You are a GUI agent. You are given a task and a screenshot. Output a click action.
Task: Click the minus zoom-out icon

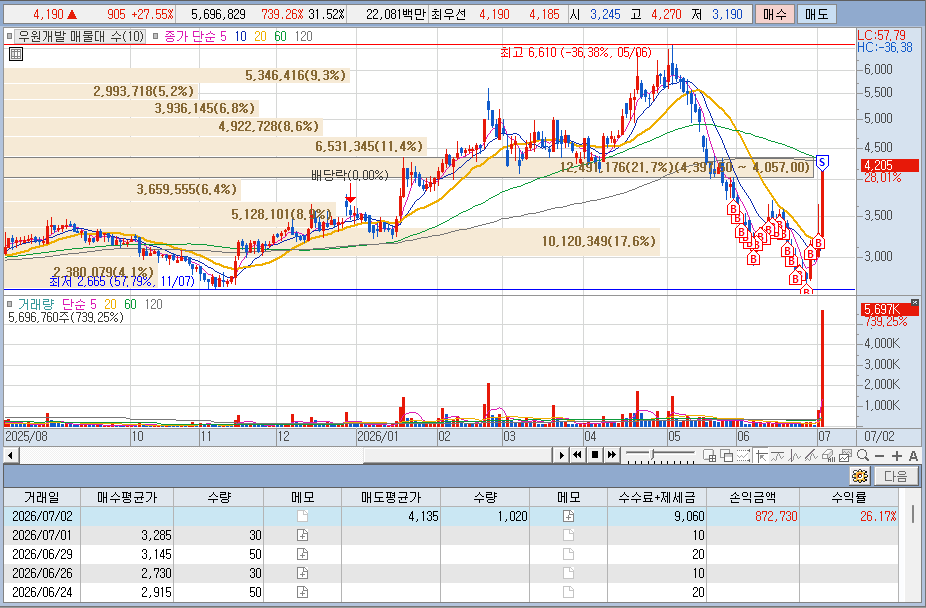click(879, 456)
